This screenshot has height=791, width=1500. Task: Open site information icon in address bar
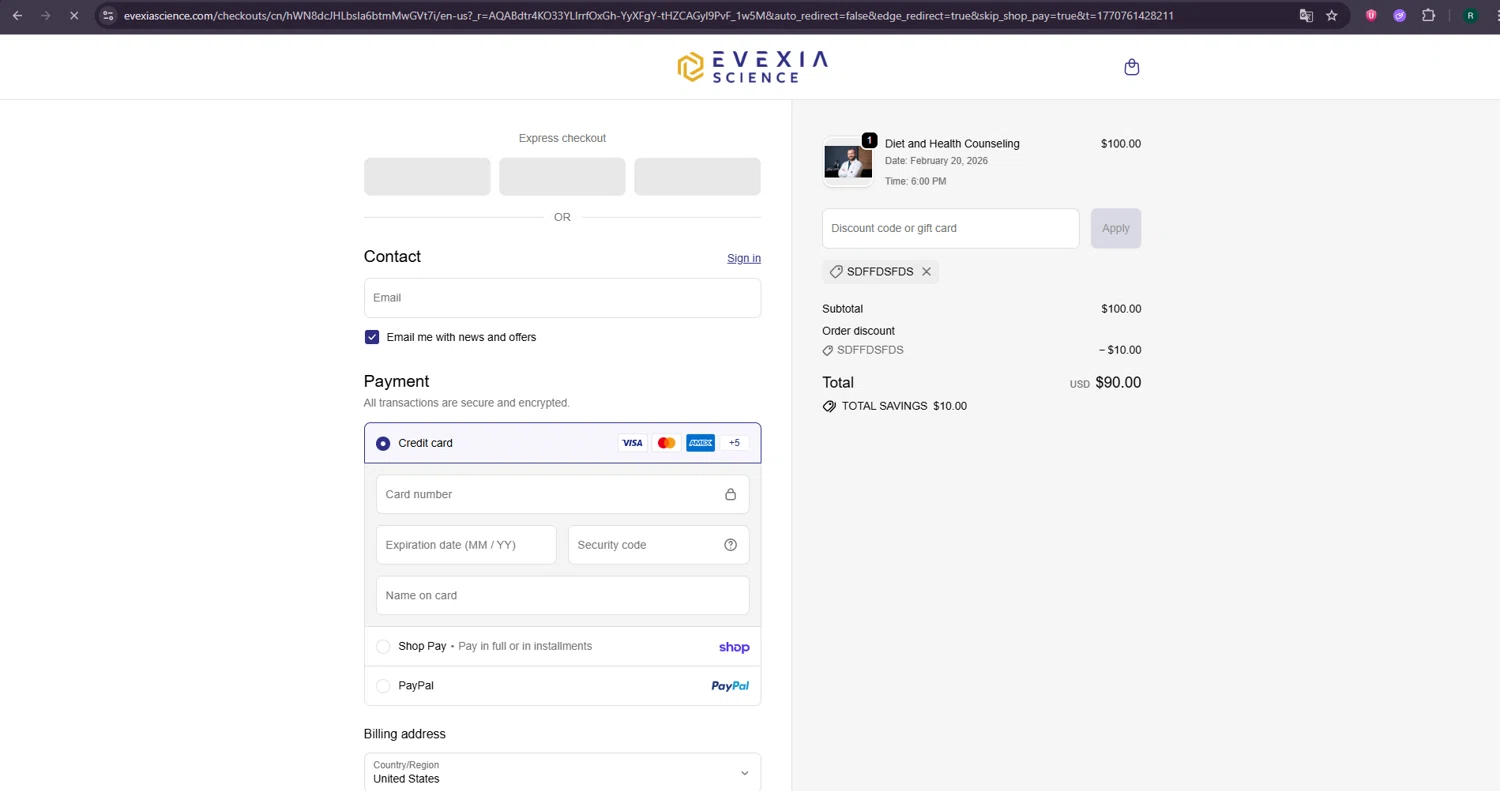coord(109,15)
